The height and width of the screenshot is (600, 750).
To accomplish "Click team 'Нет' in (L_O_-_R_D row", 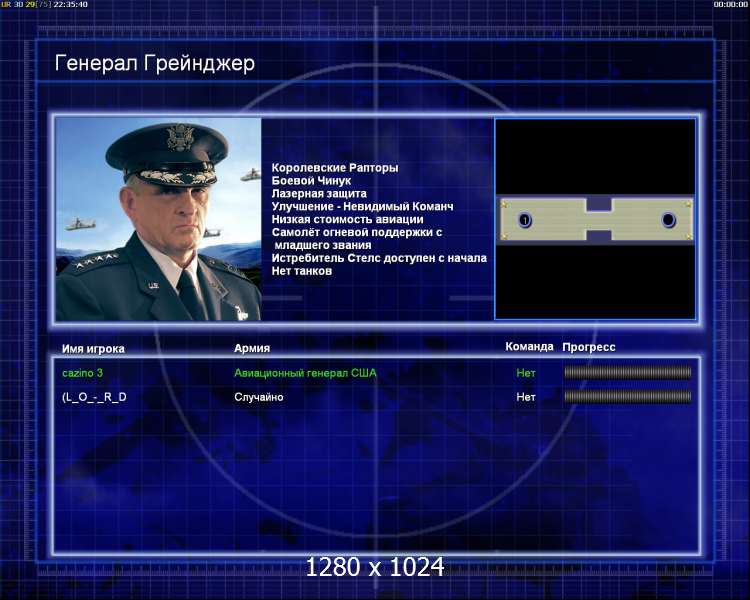I will coord(526,397).
